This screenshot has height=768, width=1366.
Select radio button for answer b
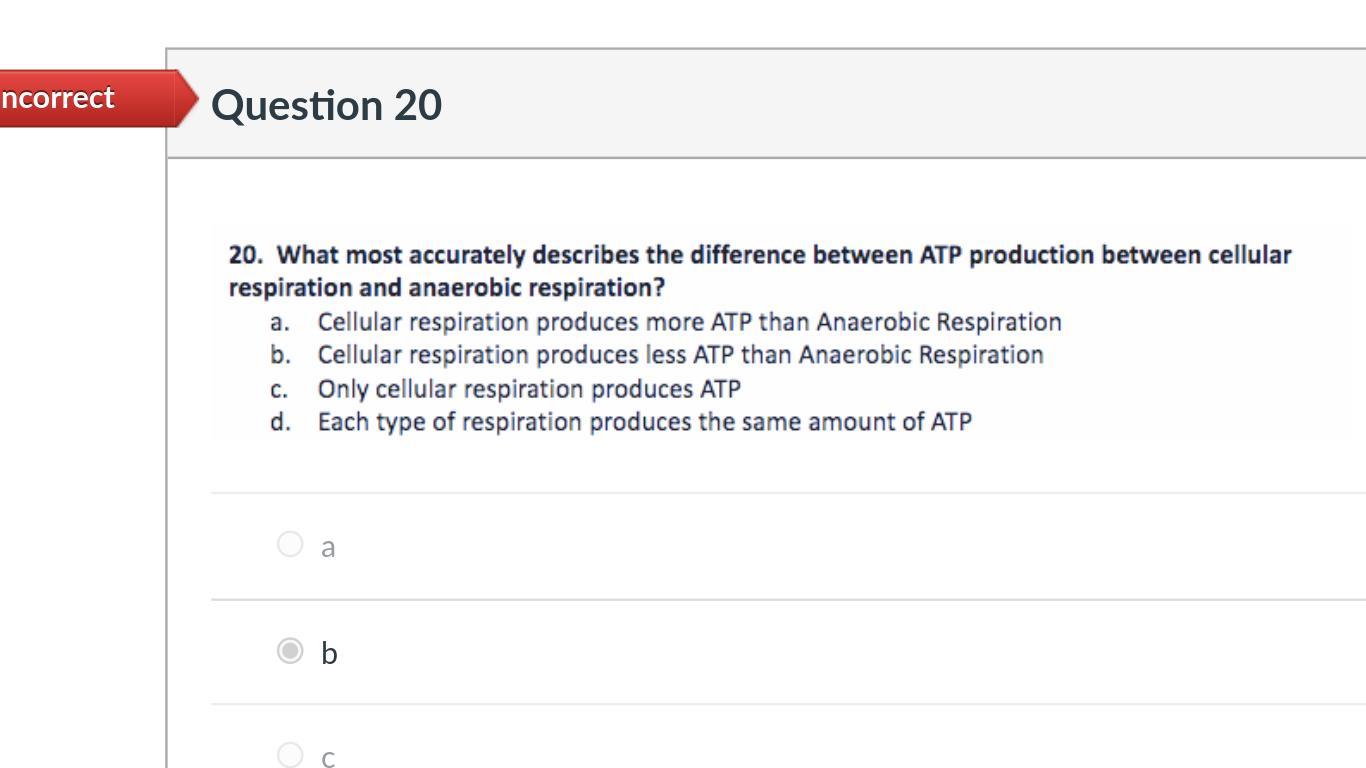tap(289, 651)
